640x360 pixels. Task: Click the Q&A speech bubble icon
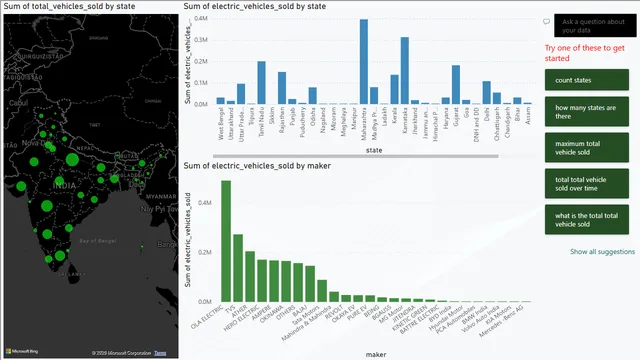pyautogui.click(x=547, y=22)
